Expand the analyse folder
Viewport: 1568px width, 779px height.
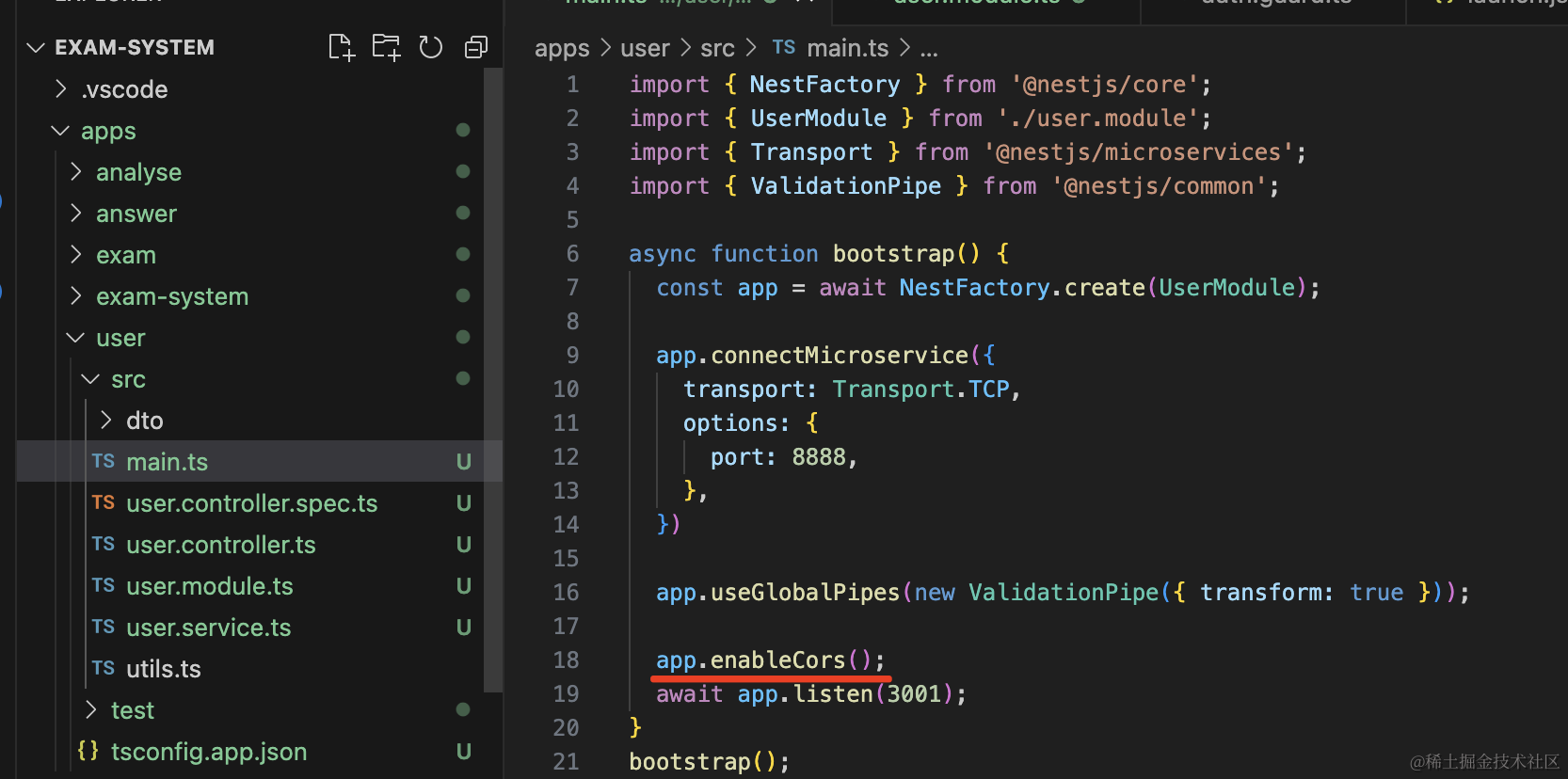[76, 172]
